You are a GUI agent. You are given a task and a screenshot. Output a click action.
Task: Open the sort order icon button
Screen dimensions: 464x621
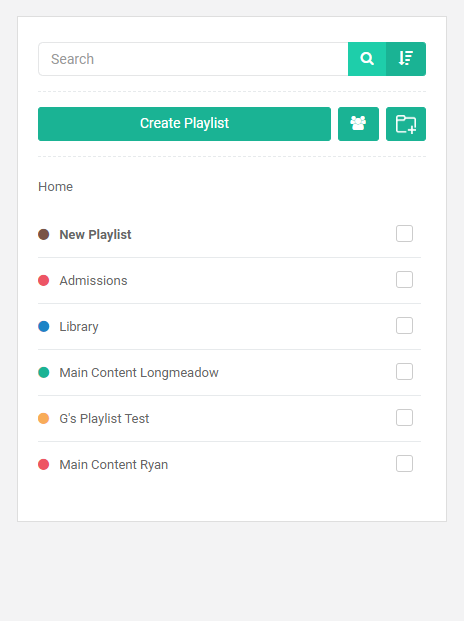406,59
